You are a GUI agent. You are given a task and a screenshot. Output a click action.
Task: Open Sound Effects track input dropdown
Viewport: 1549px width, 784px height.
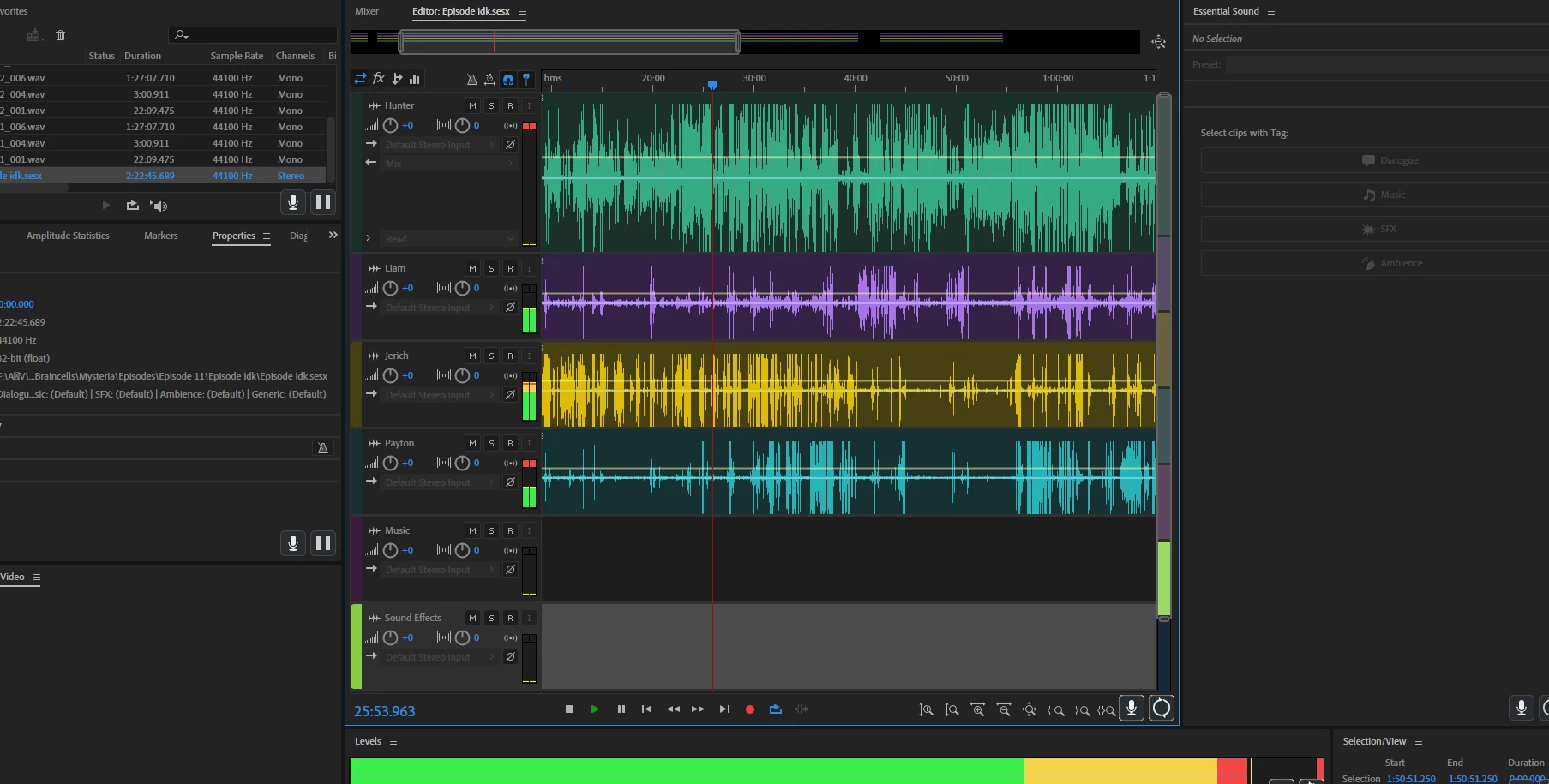[x=440, y=657]
